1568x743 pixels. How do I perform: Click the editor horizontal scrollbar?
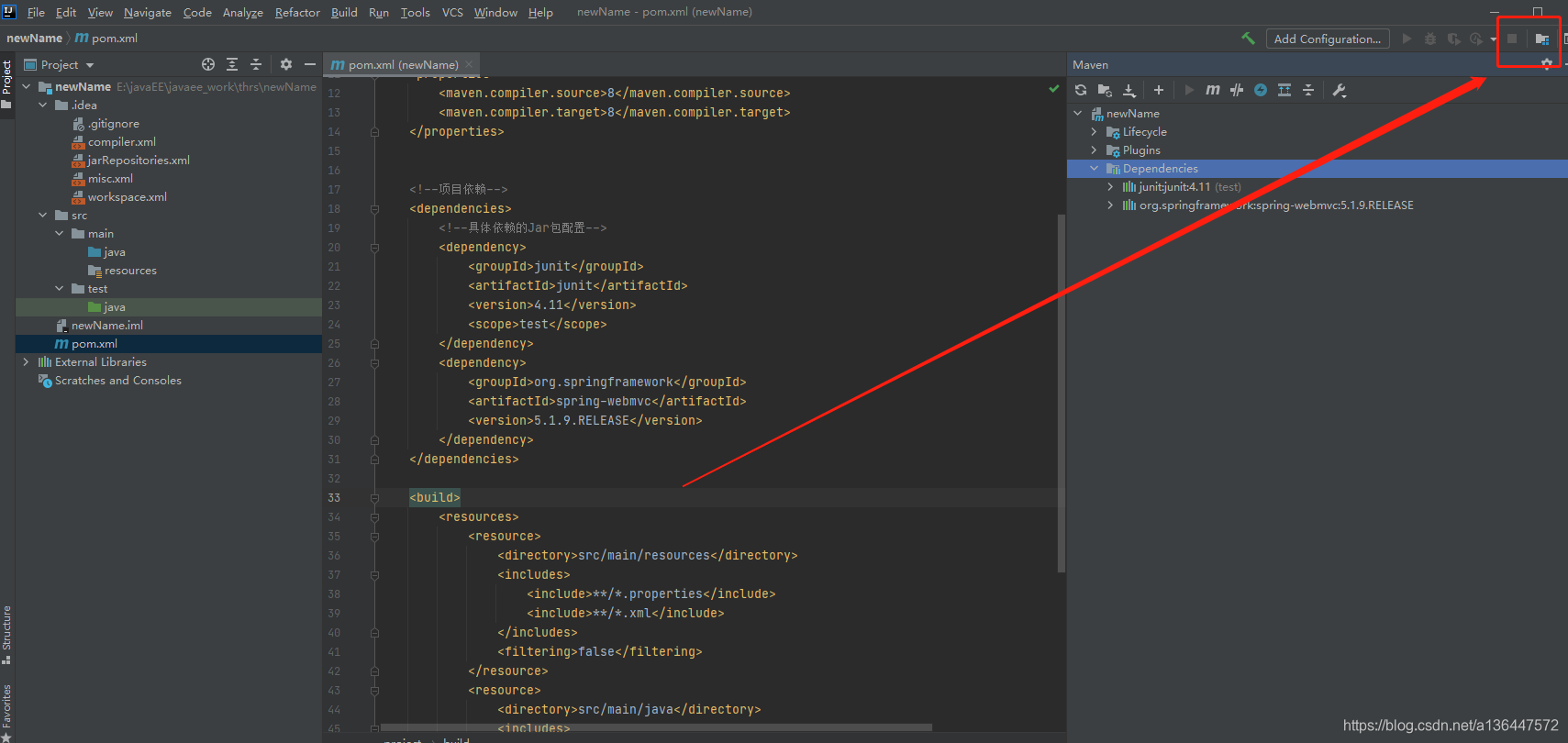[656, 727]
